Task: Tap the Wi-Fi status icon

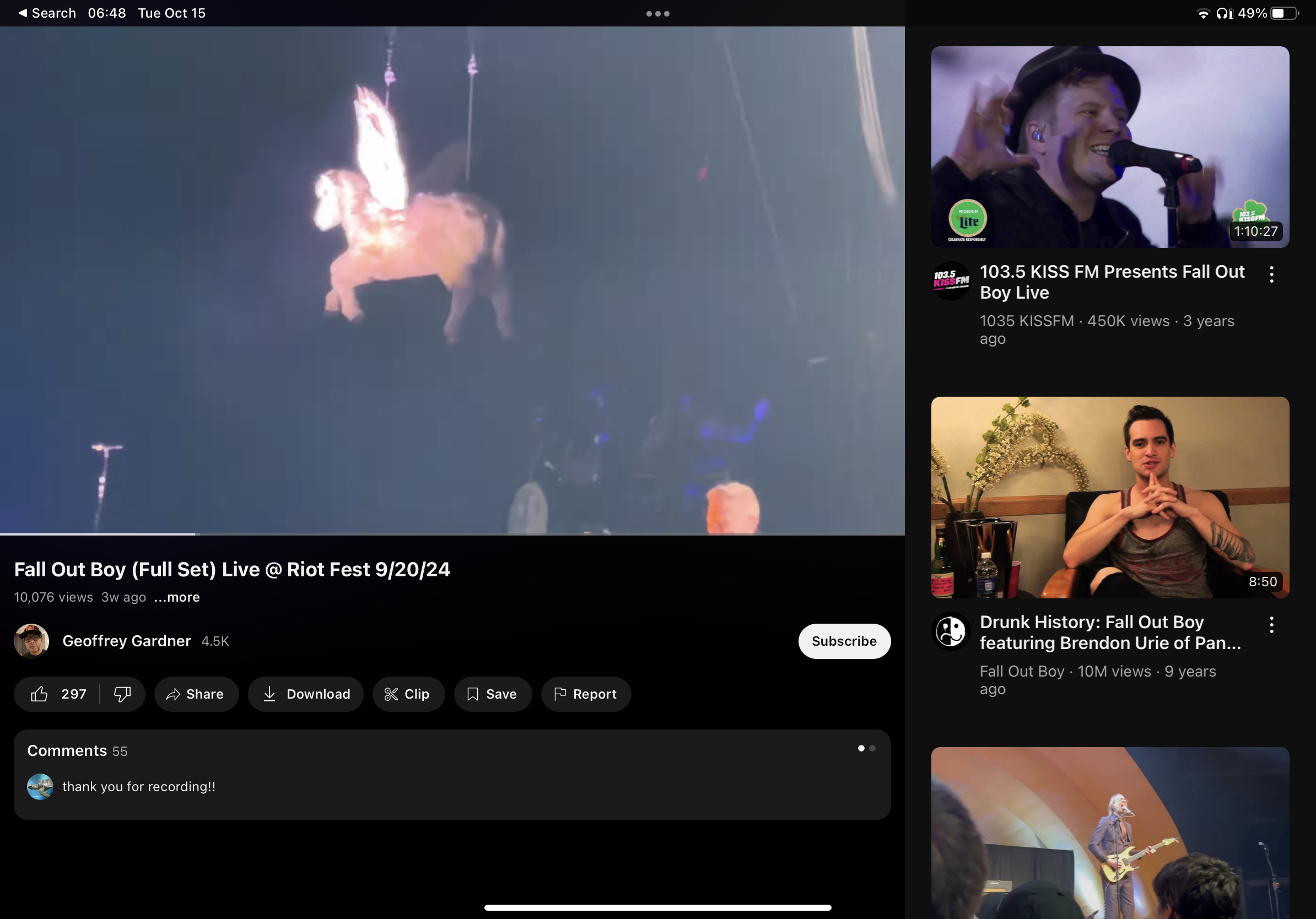Action: pos(1203,13)
